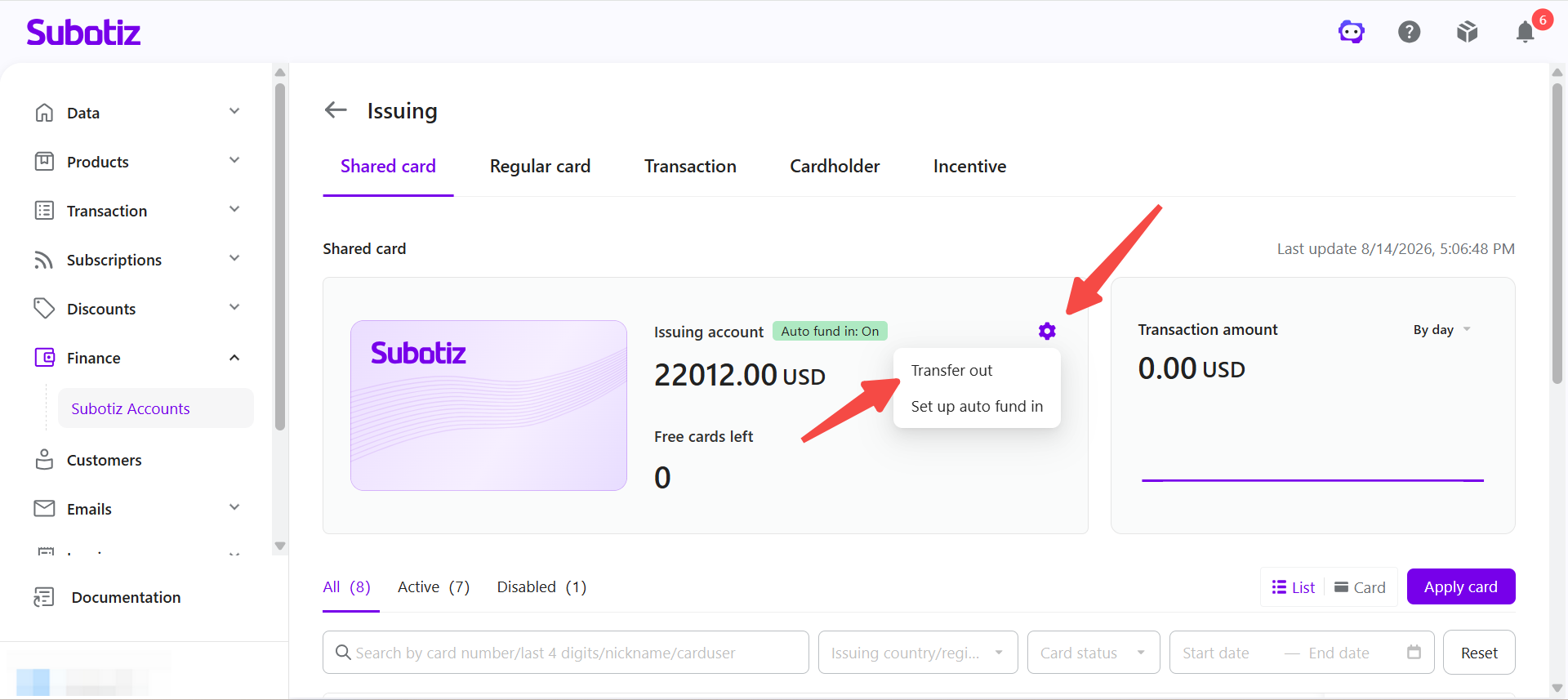This screenshot has width=1568, height=700.
Task: Open the help question mark icon
Action: click(x=1410, y=32)
